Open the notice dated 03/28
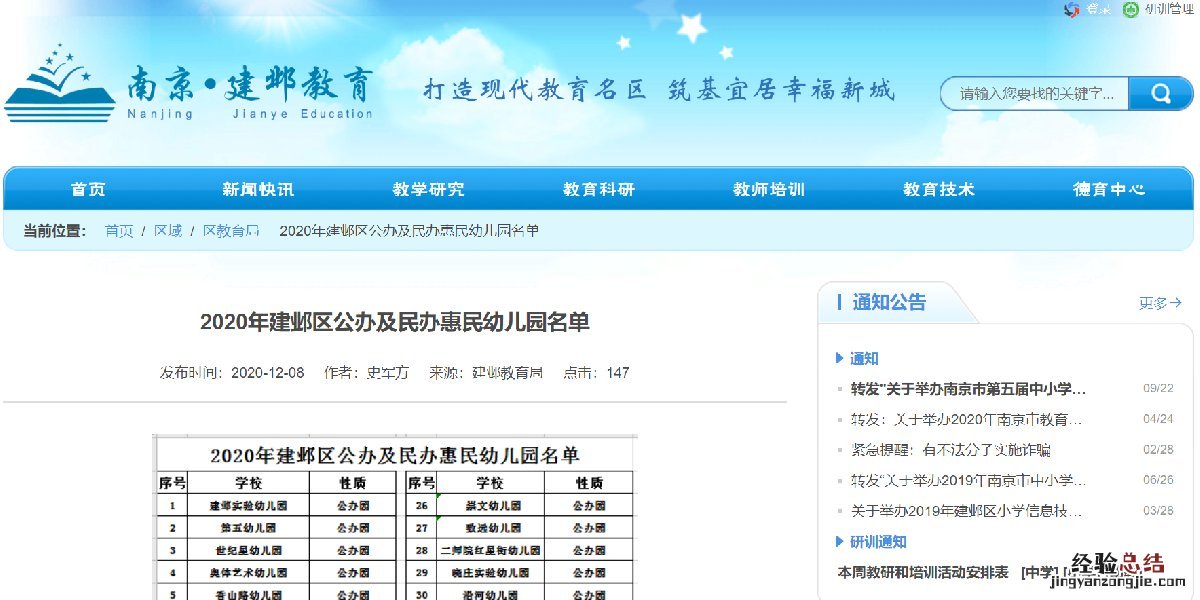Viewport: 1200px width, 600px height. [966, 511]
